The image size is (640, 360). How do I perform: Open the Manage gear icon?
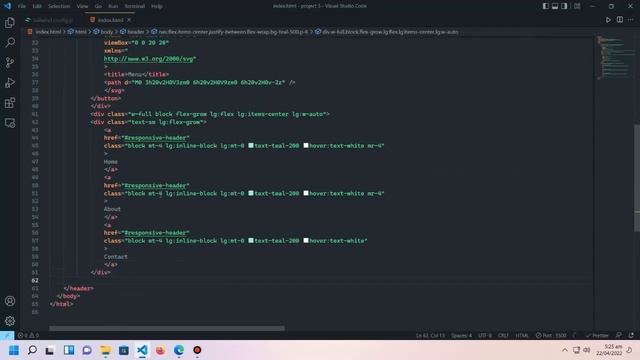[10, 321]
